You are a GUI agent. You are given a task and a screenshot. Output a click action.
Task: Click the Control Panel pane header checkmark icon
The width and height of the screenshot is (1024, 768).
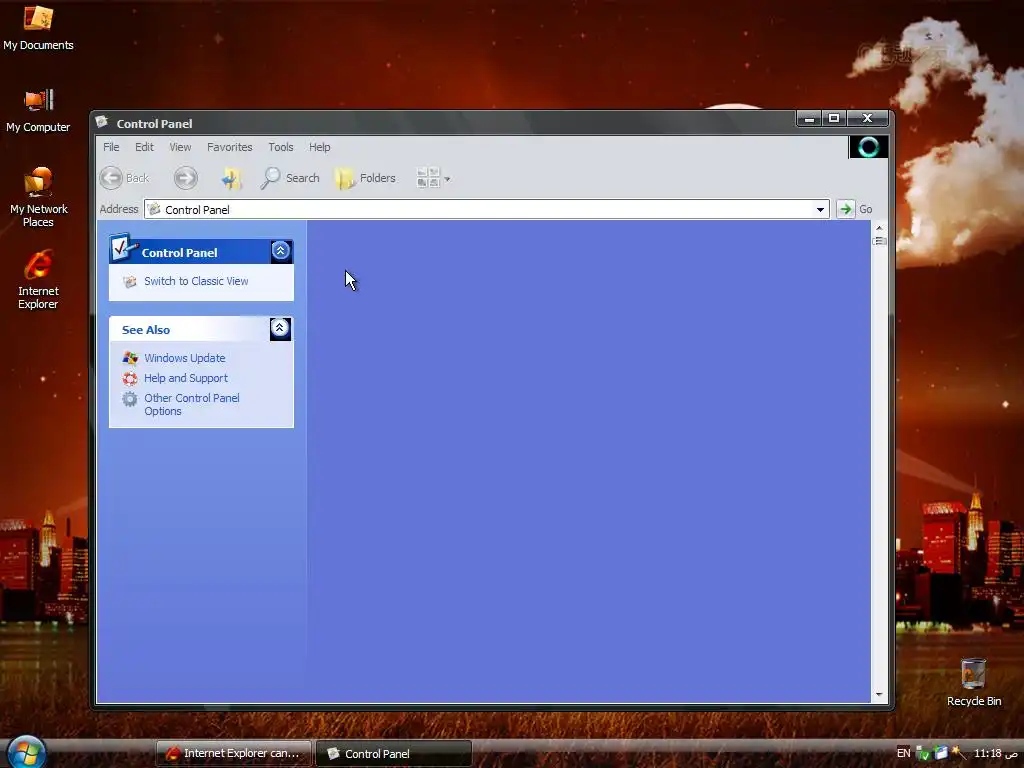click(123, 248)
